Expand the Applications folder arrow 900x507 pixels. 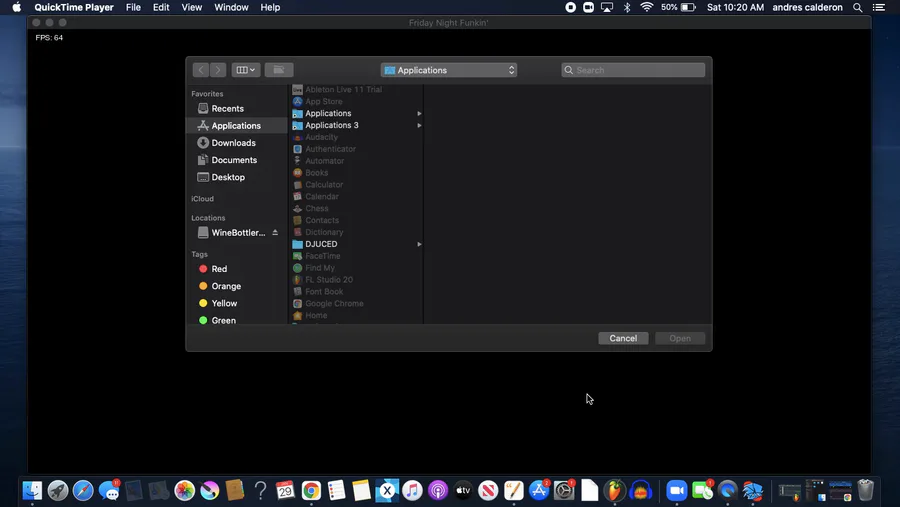coord(419,114)
